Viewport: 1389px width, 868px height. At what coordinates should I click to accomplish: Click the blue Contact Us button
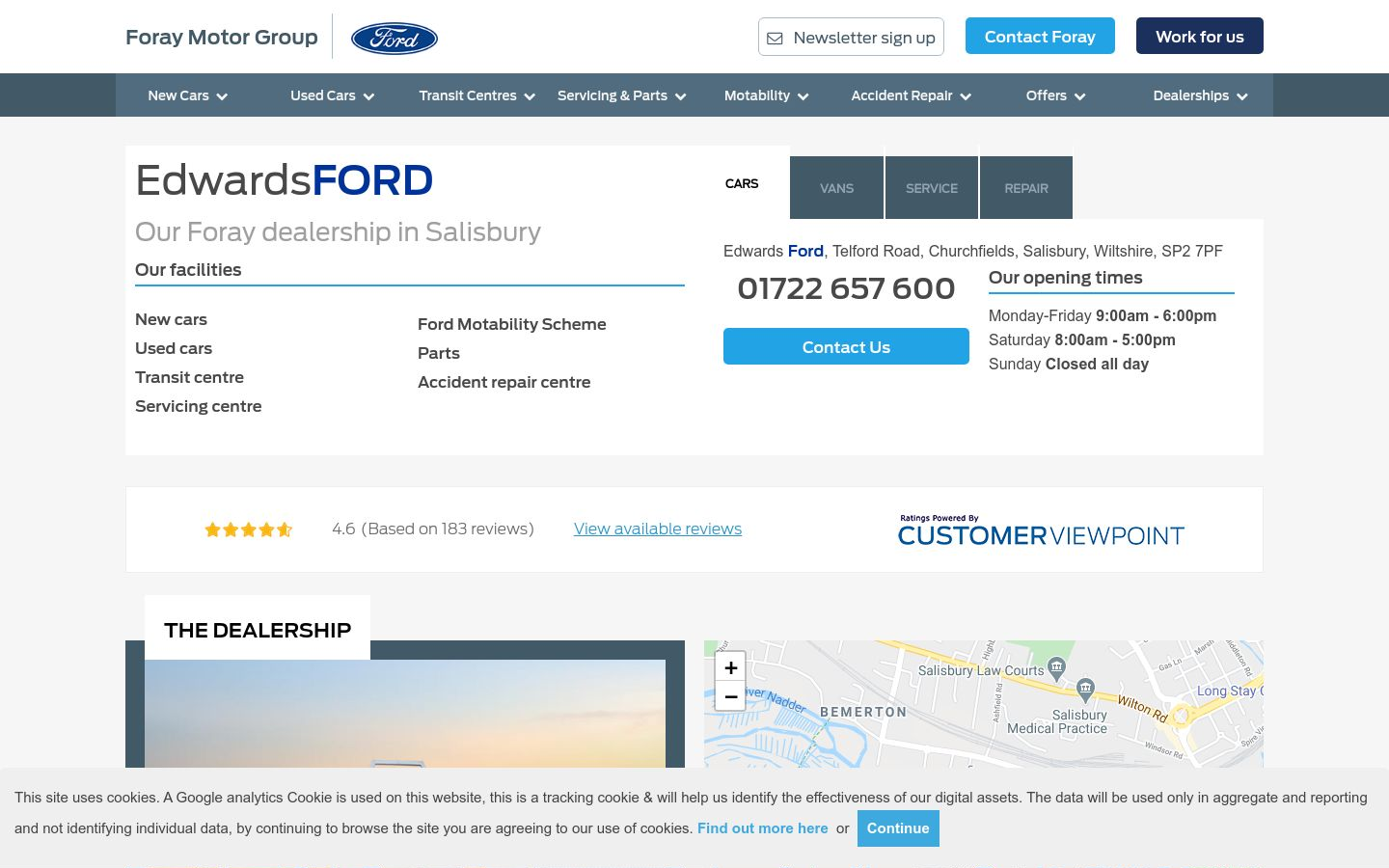(x=846, y=346)
